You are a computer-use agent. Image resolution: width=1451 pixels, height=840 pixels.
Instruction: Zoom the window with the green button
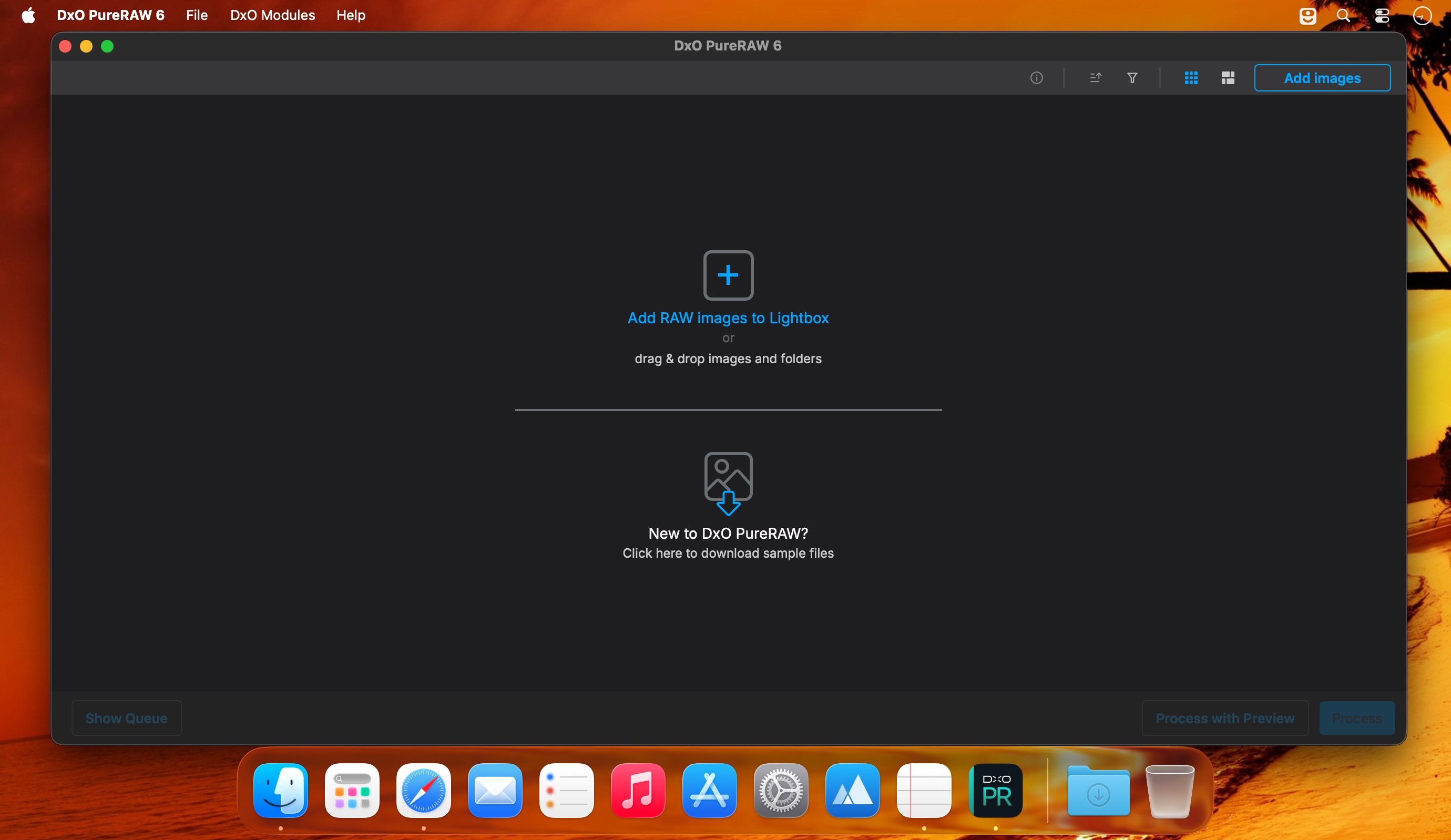[107, 46]
